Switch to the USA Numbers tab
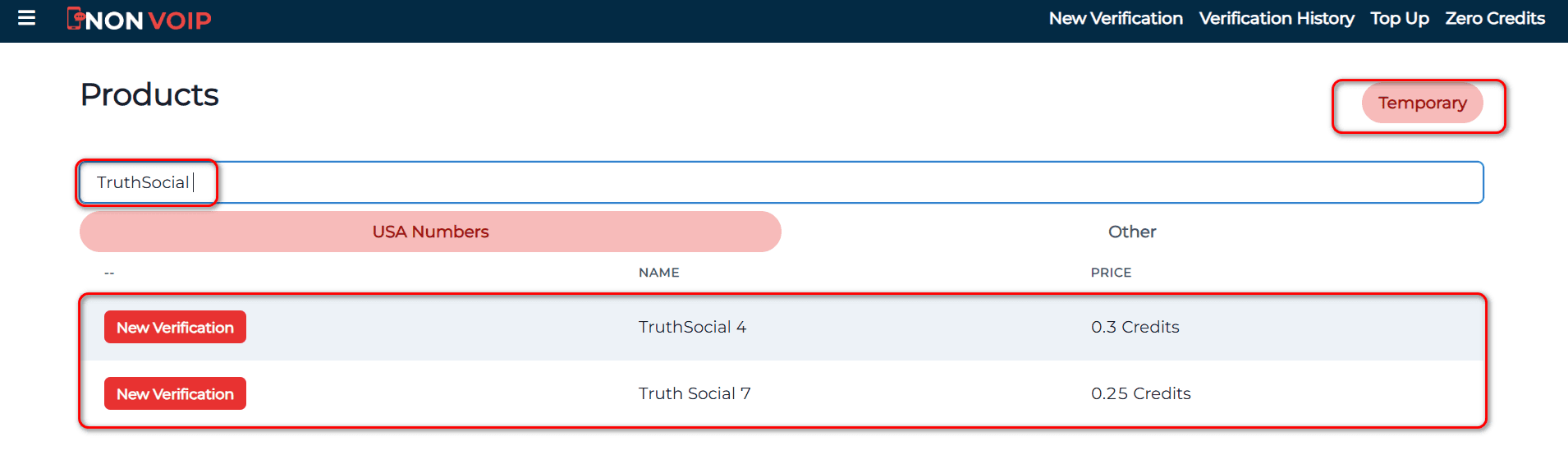Screen dimensions: 1568x464 coord(430,232)
